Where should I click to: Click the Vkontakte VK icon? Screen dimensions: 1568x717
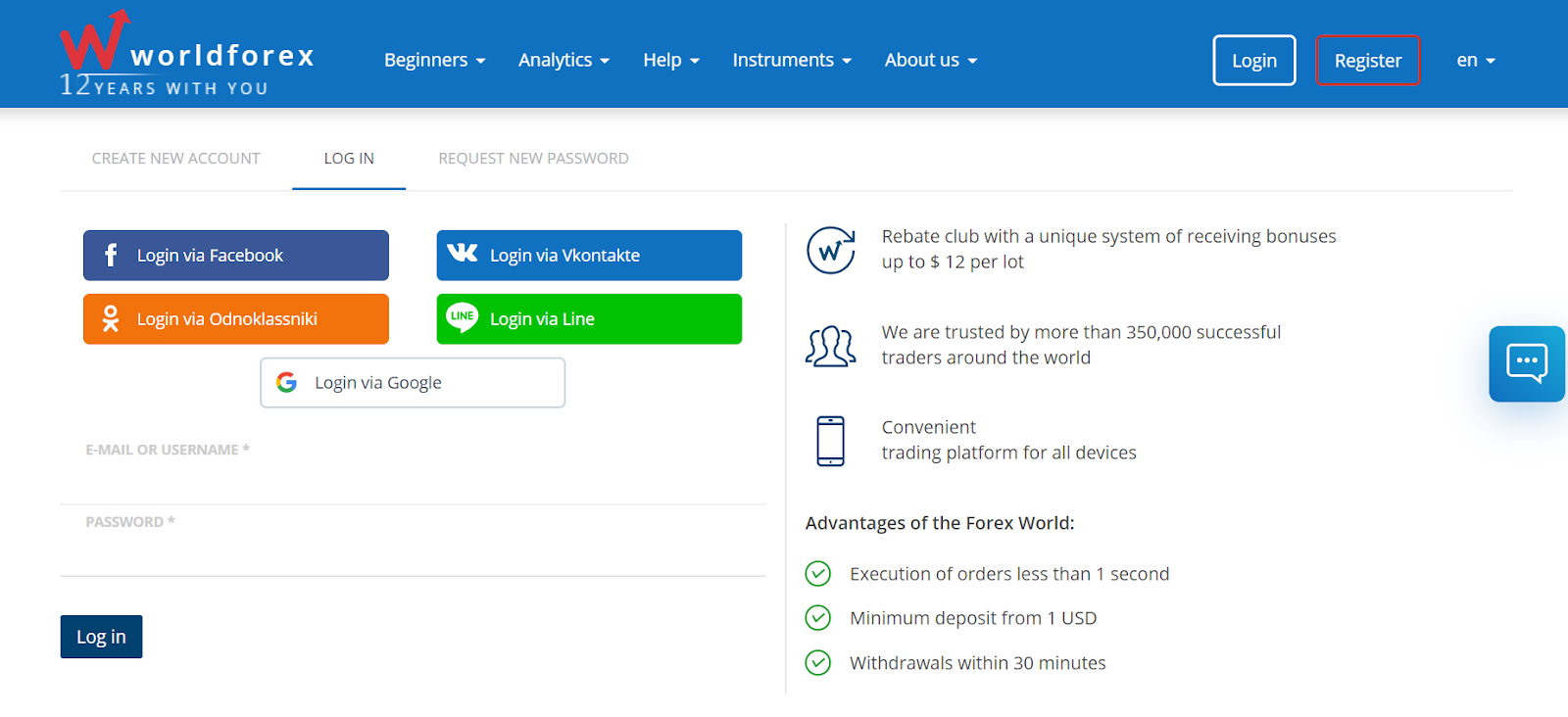[x=463, y=253]
